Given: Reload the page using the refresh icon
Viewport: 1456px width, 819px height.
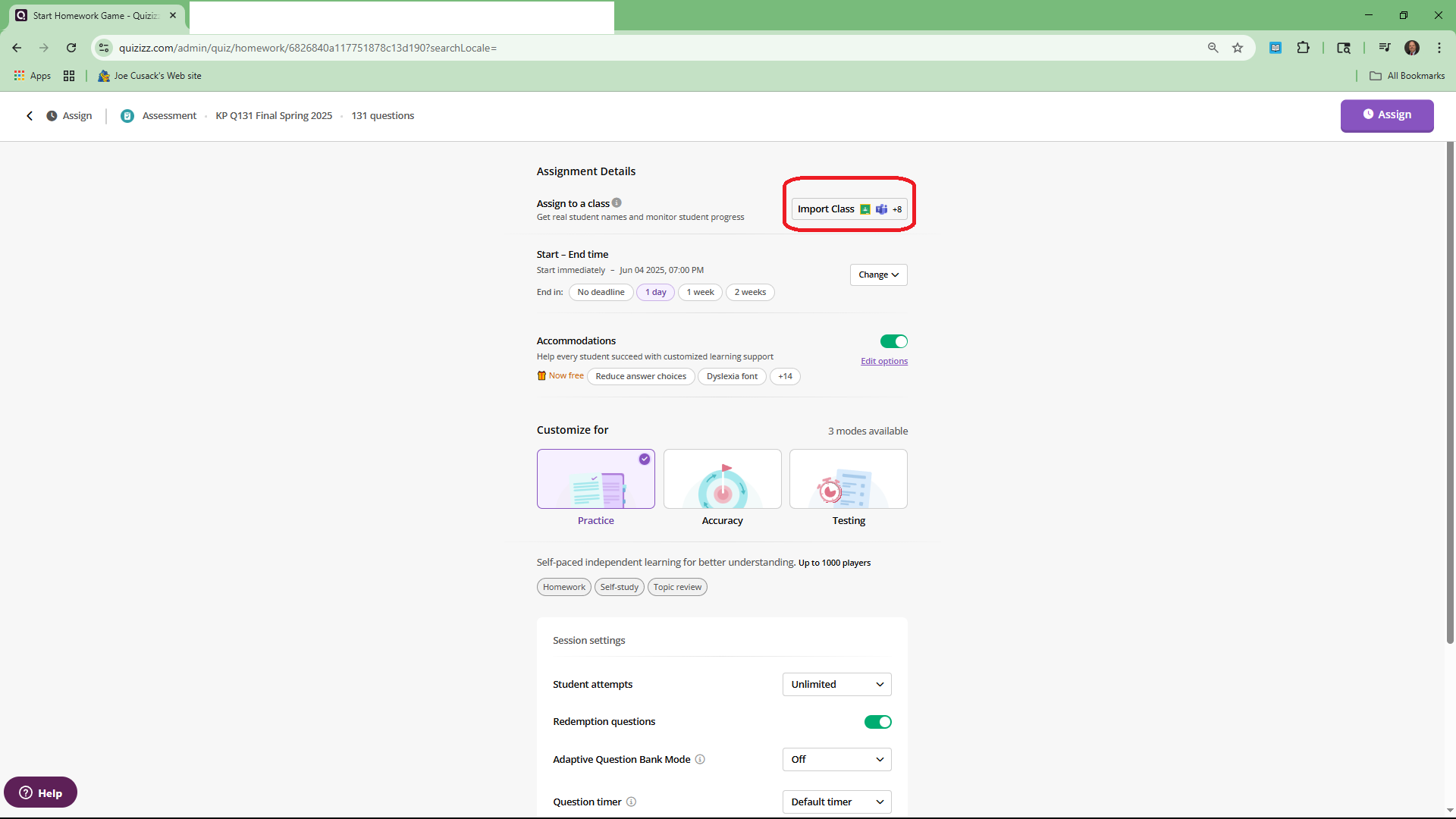Looking at the screenshot, I should pyautogui.click(x=71, y=48).
